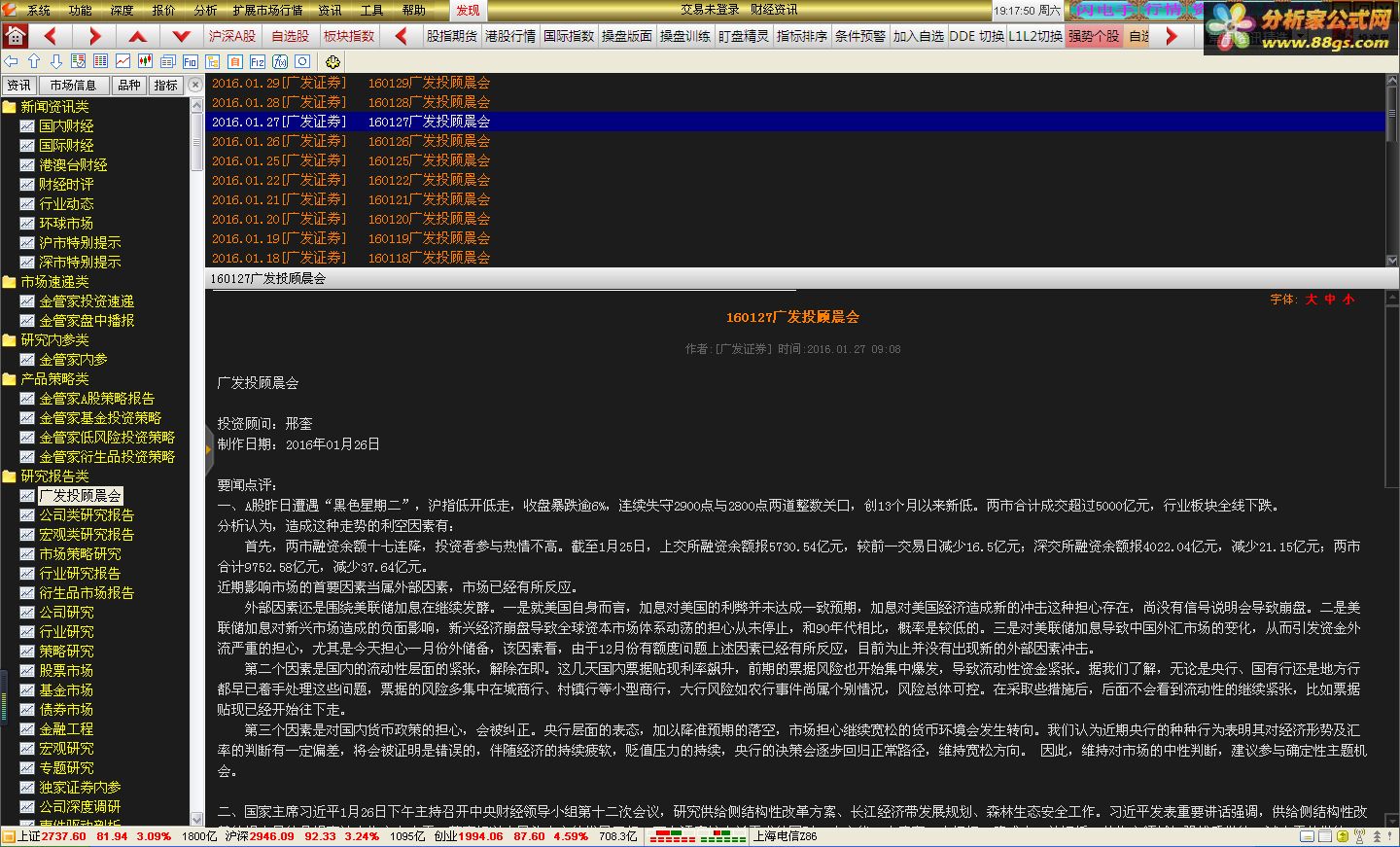Open the f(x) formula toolbar icon
Screen dimensions: 1400x847
(x=279, y=61)
